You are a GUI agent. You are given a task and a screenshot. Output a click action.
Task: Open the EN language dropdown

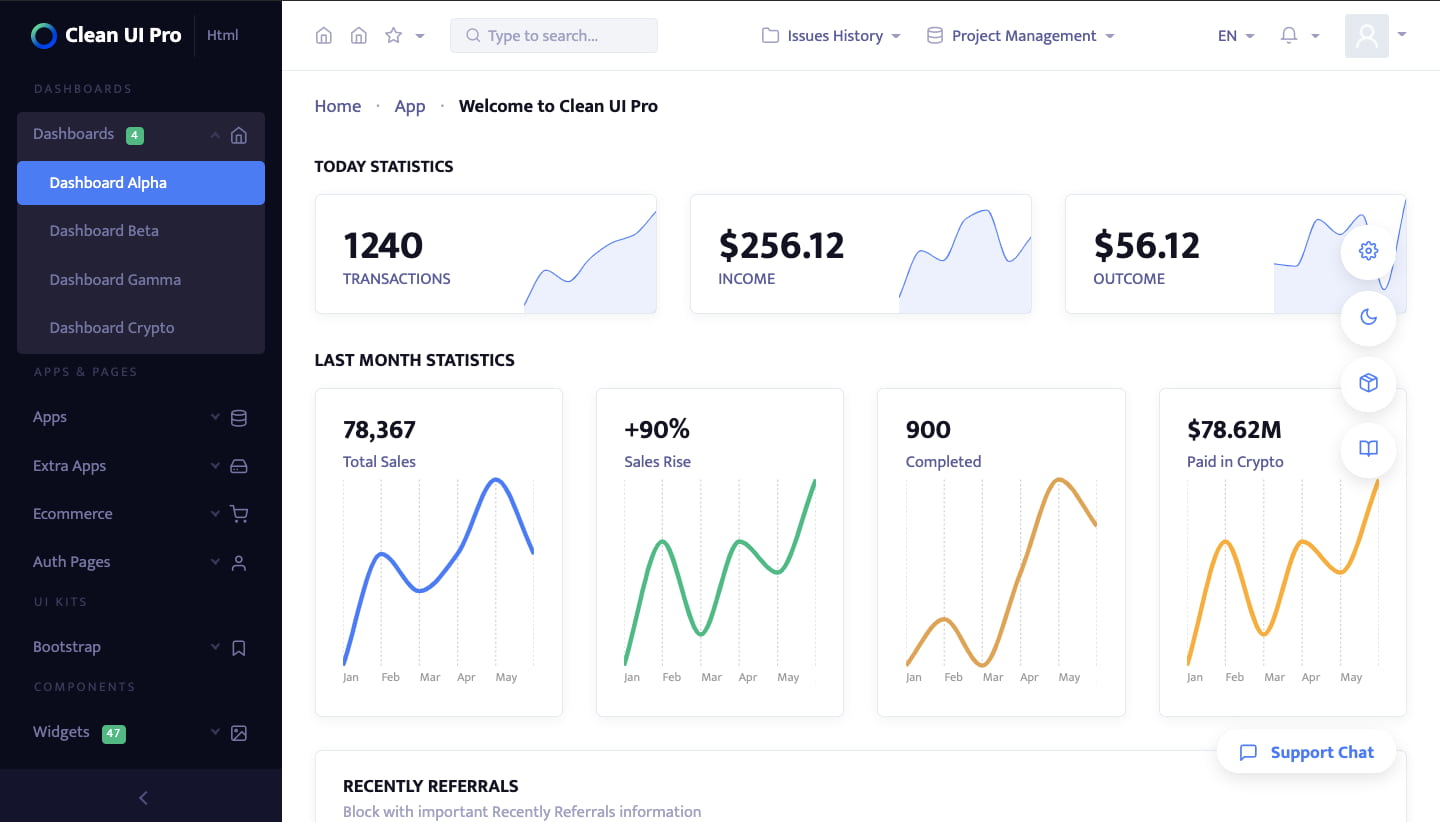click(1235, 36)
